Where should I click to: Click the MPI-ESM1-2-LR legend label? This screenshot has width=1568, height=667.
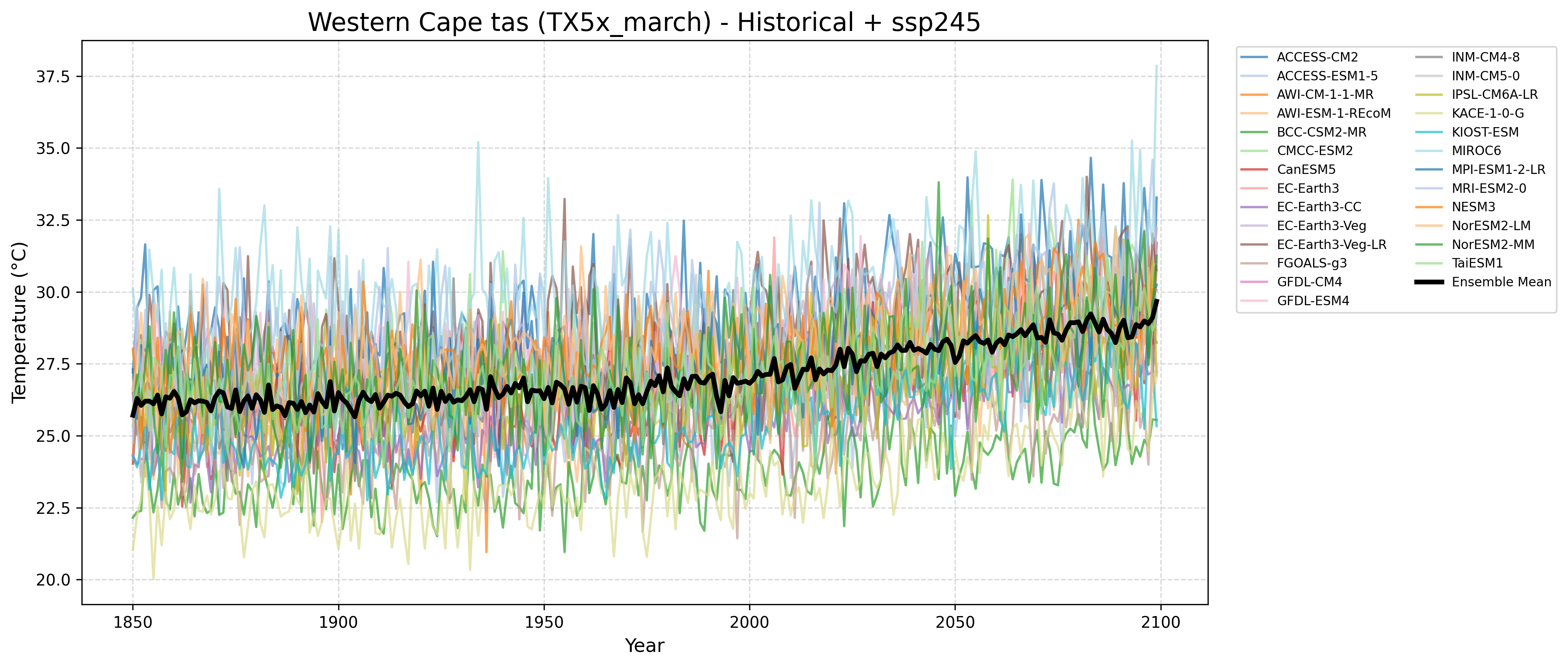[1498, 169]
